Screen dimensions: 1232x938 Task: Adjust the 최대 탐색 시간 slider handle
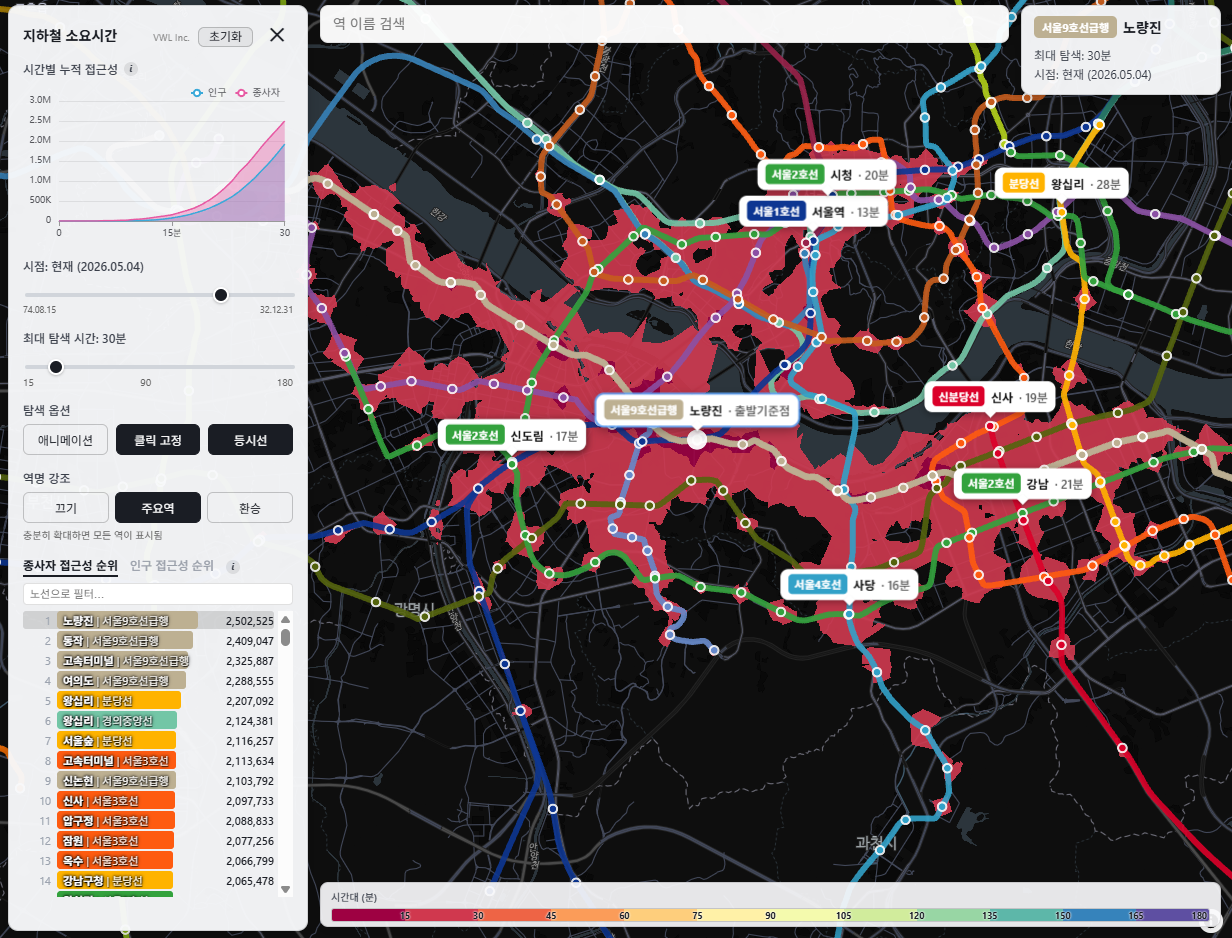pos(56,367)
